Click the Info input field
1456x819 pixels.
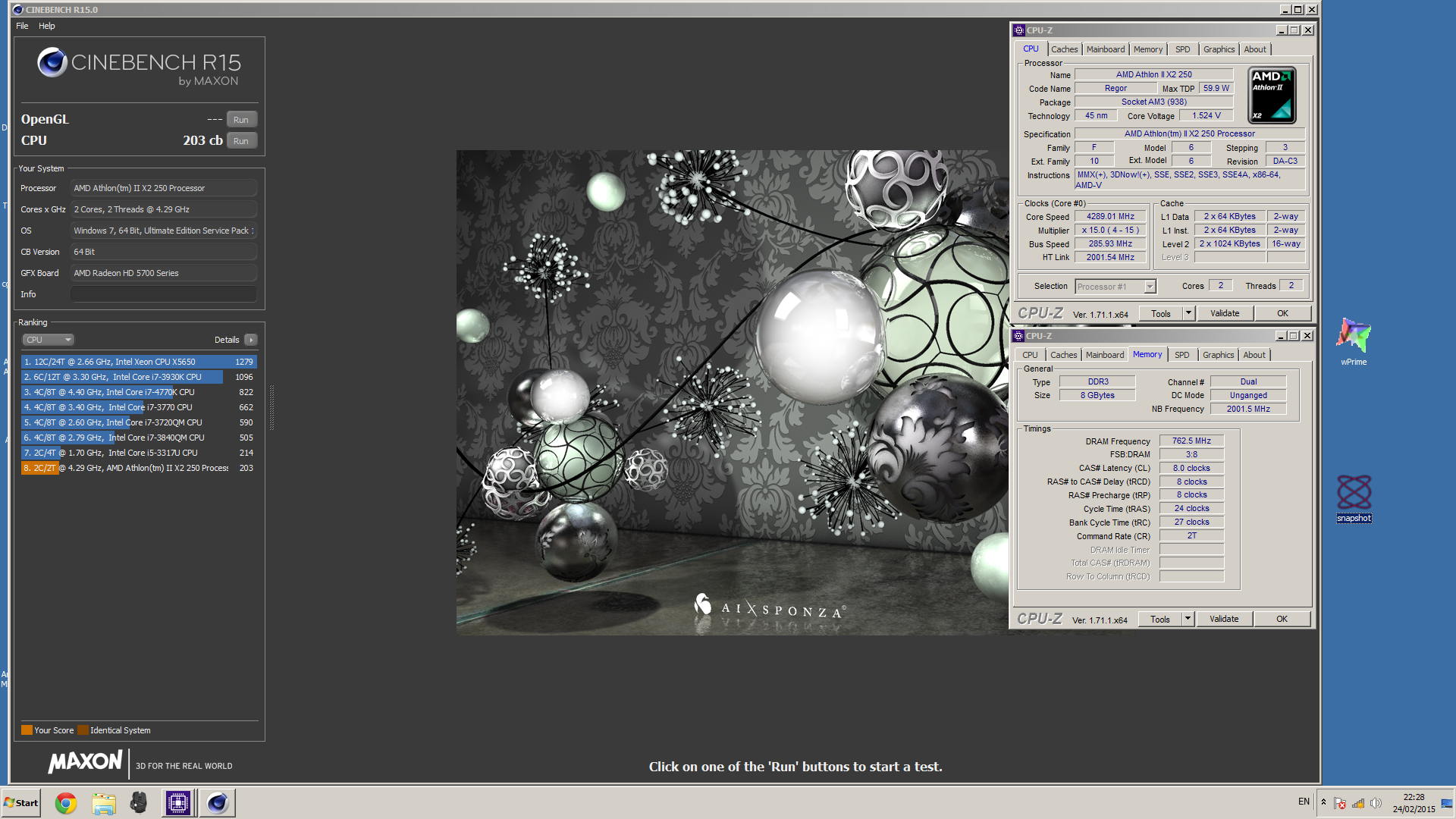pos(164,294)
